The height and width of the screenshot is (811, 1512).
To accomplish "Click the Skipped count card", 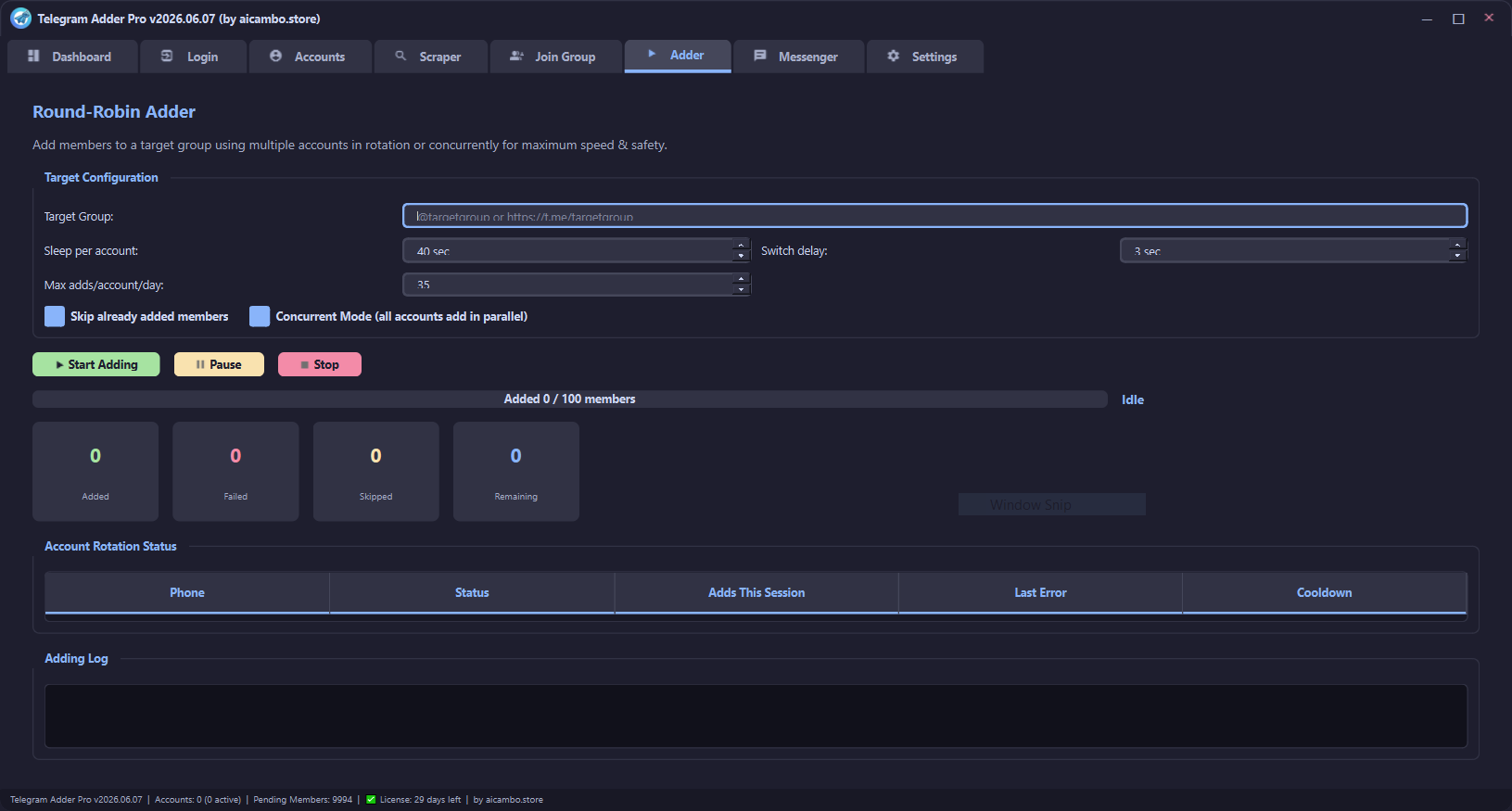I will (375, 471).
